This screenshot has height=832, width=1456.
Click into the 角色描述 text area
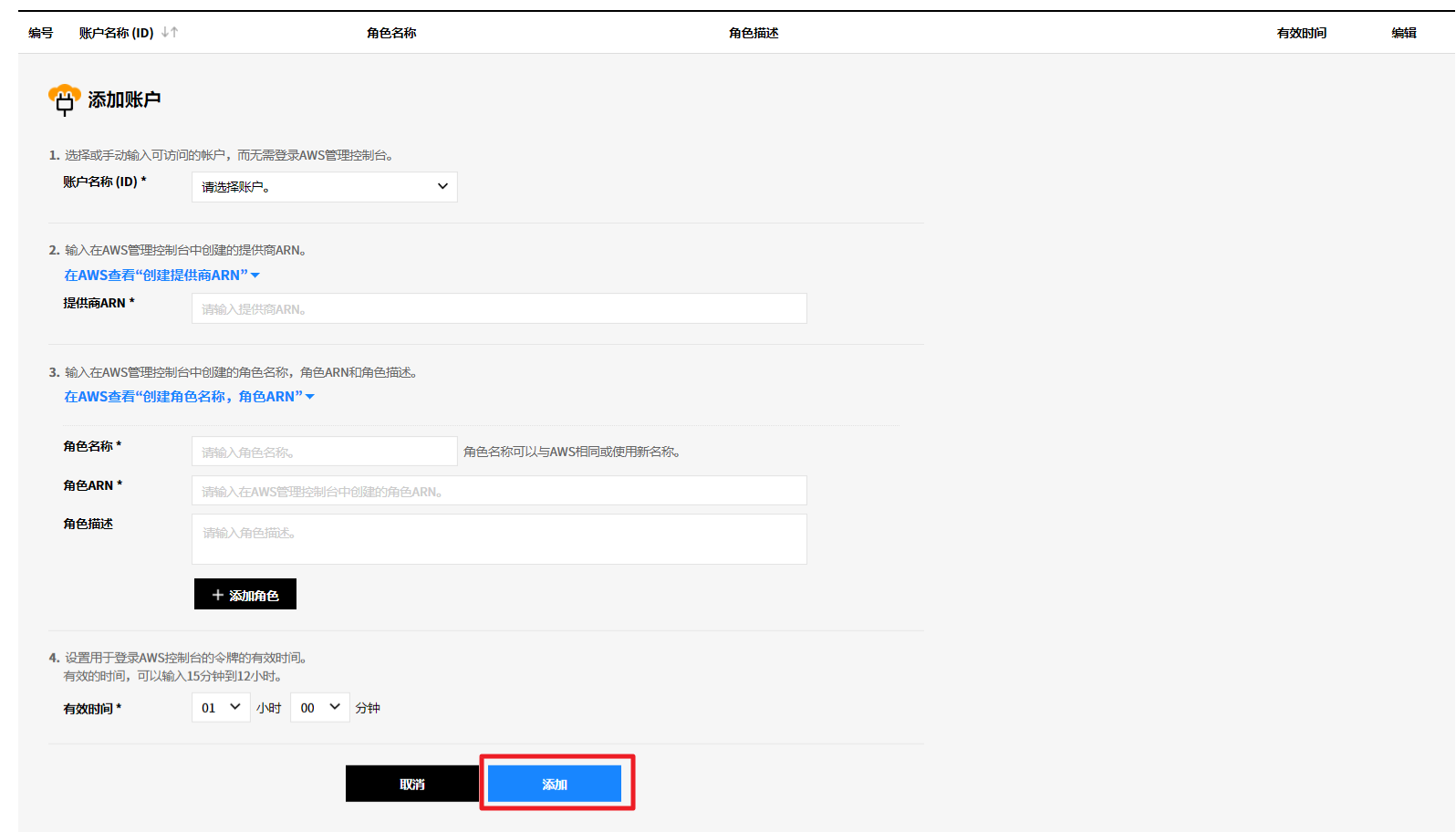click(x=499, y=539)
